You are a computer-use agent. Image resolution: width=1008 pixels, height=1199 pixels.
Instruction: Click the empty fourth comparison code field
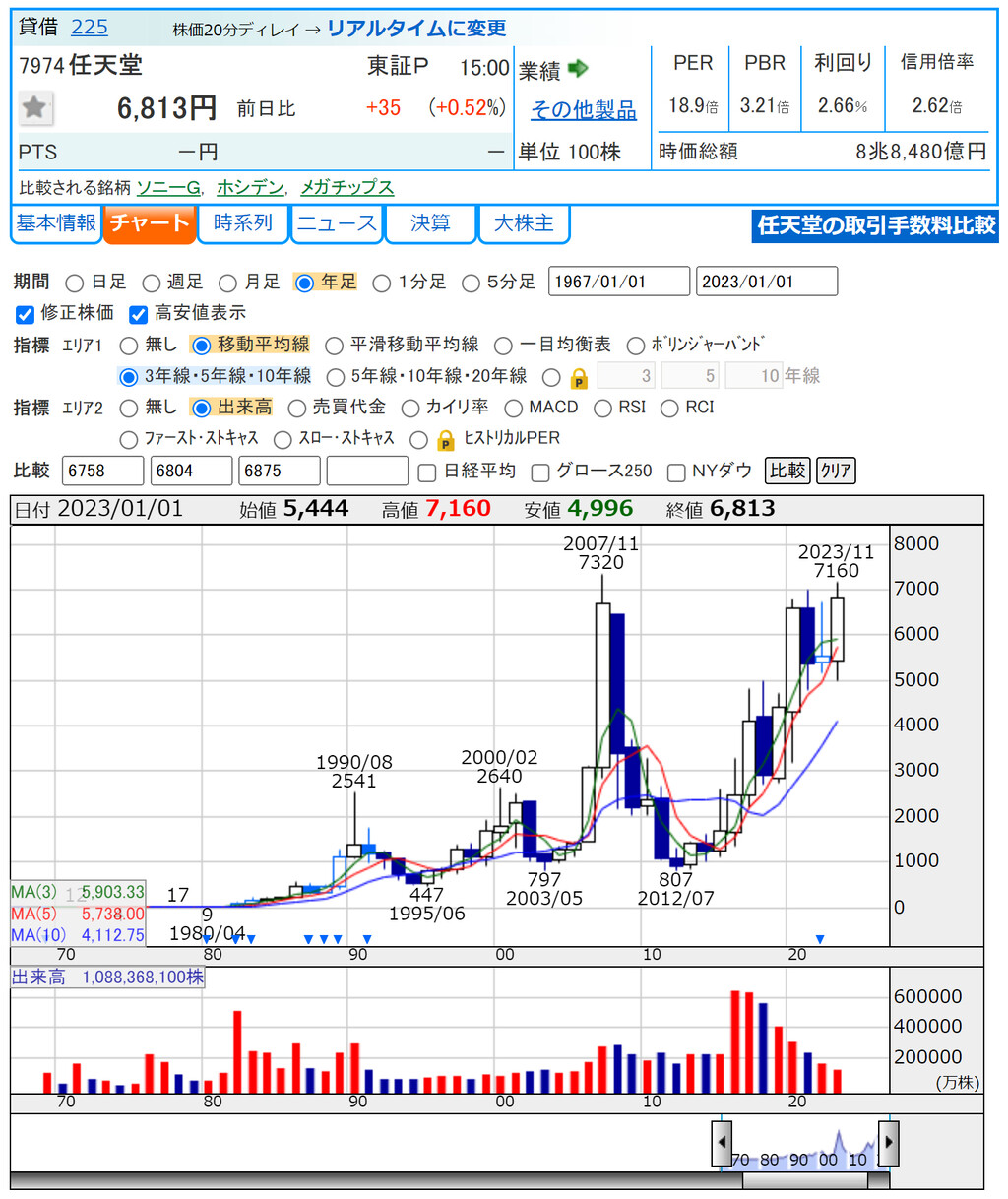pos(367,471)
